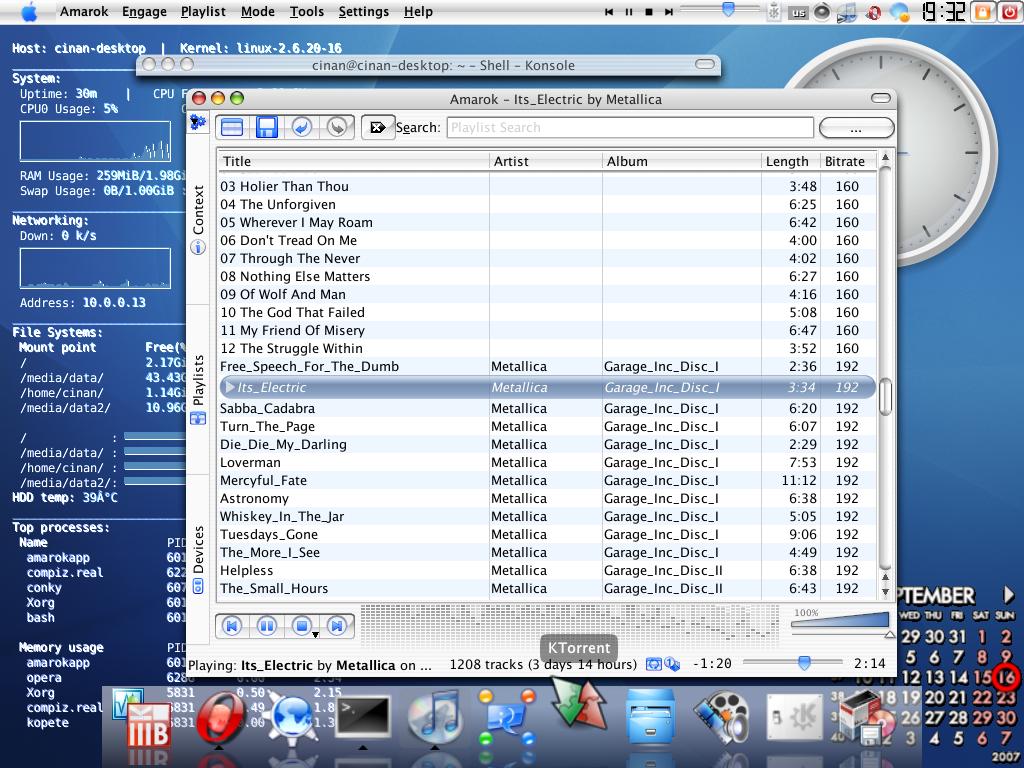Click the orange lock screen button
This screenshot has width=1024, height=768.
(982, 12)
